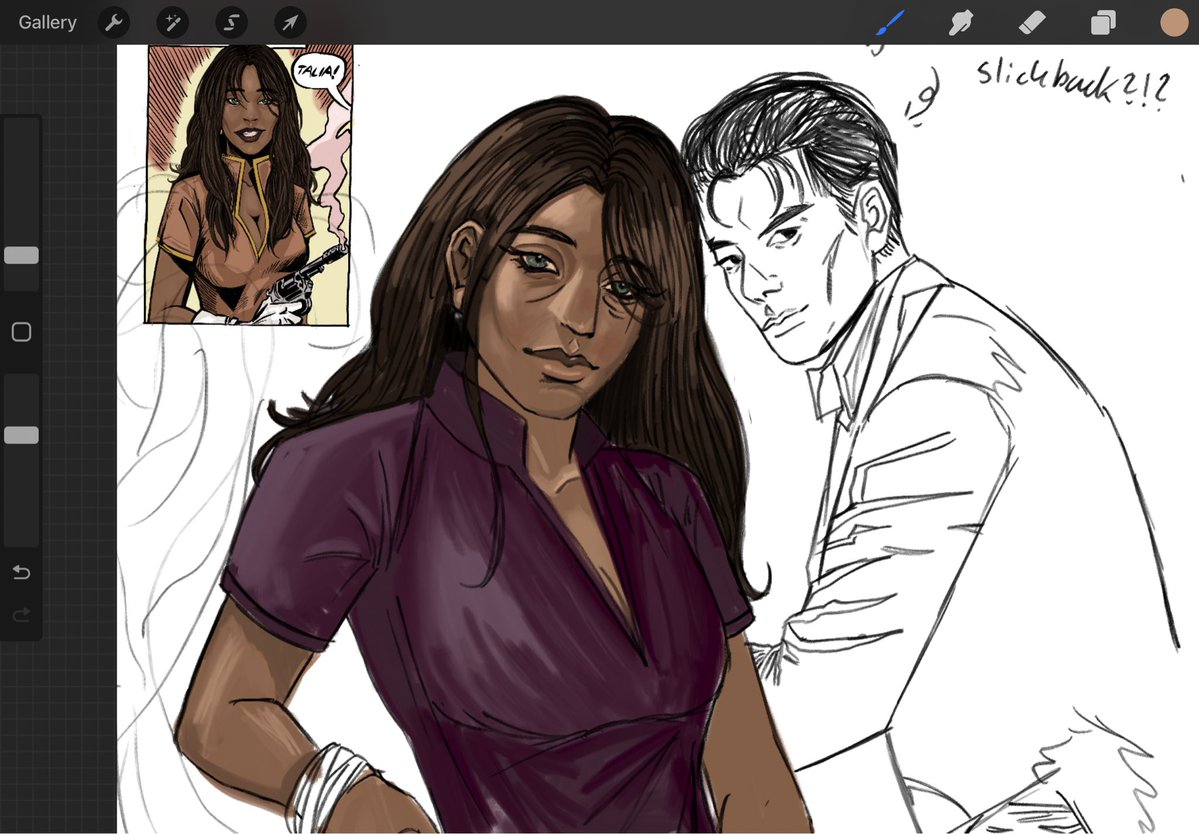The width and height of the screenshot is (1199, 834).
Task: Open the Actions wrench menu
Action: pos(114,23)
